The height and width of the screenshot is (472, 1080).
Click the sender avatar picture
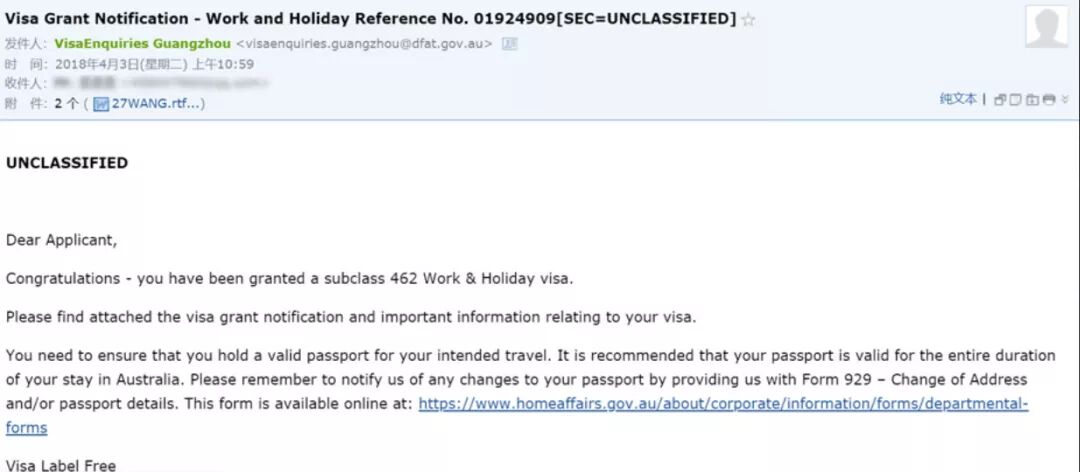pyautogui.click(x=1046, y=27)
